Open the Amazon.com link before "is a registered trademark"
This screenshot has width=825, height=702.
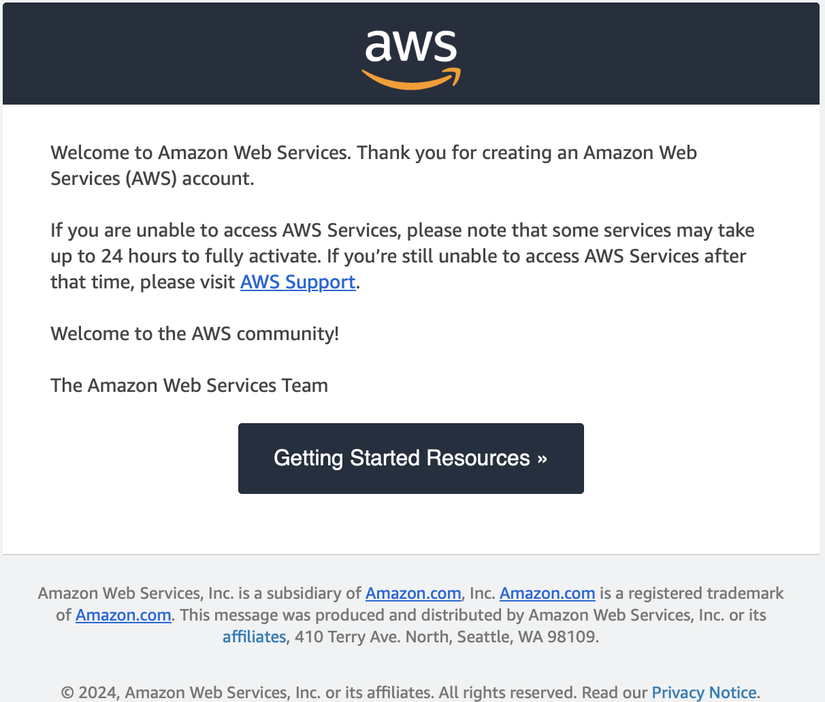(547, 593)
